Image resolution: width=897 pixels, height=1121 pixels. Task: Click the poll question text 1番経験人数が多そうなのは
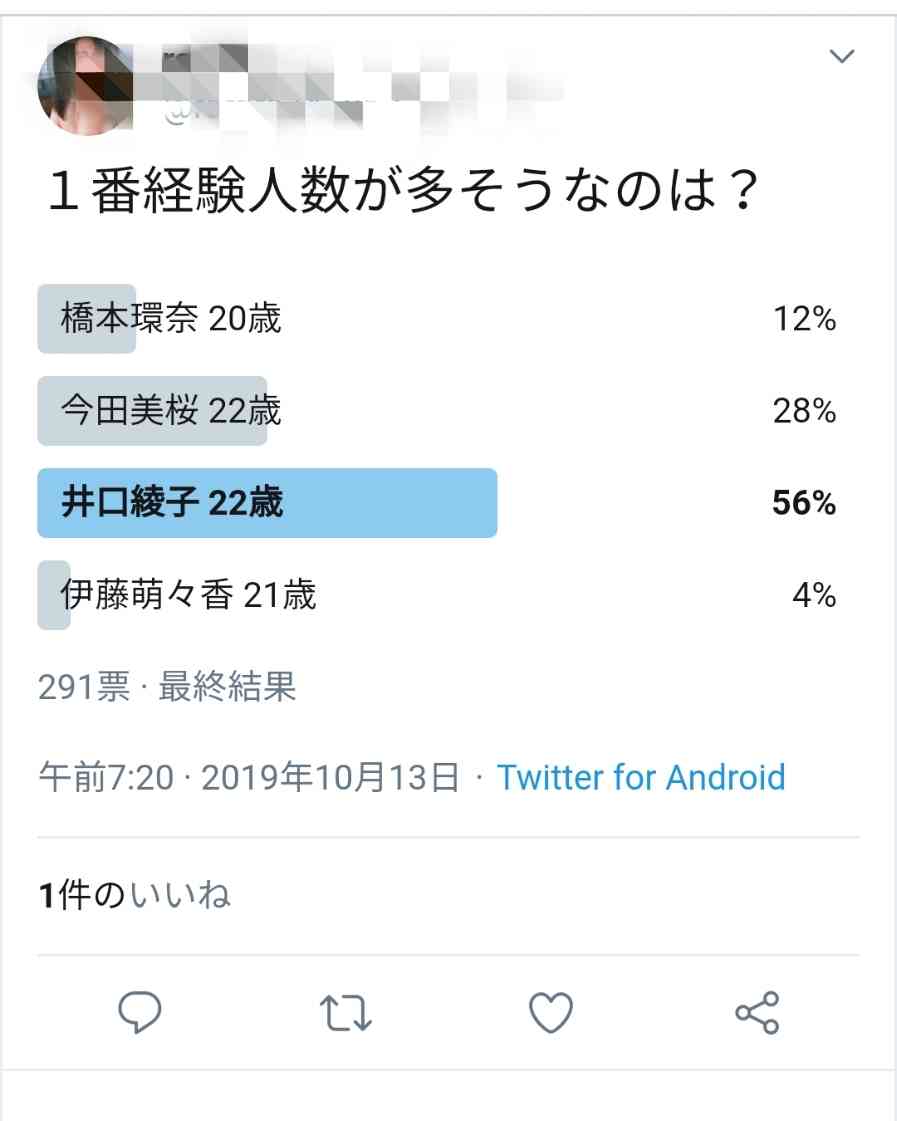[x=404, y=191]
